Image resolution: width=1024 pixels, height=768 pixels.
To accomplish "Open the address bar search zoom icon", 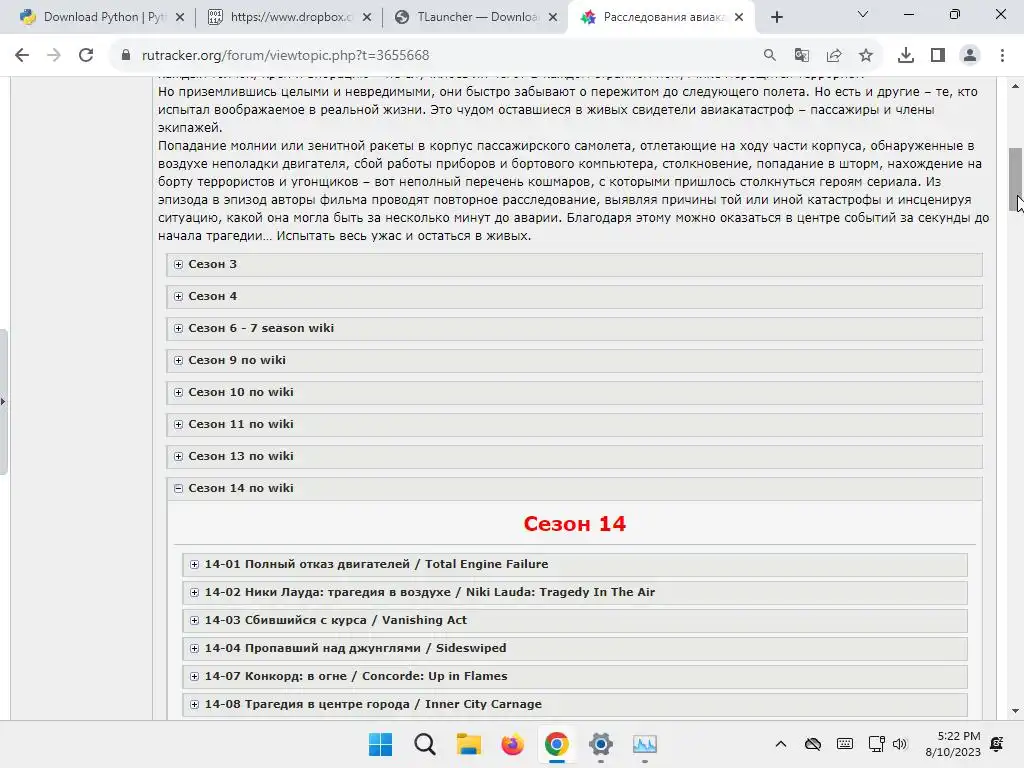I will (x=770, y=56).
